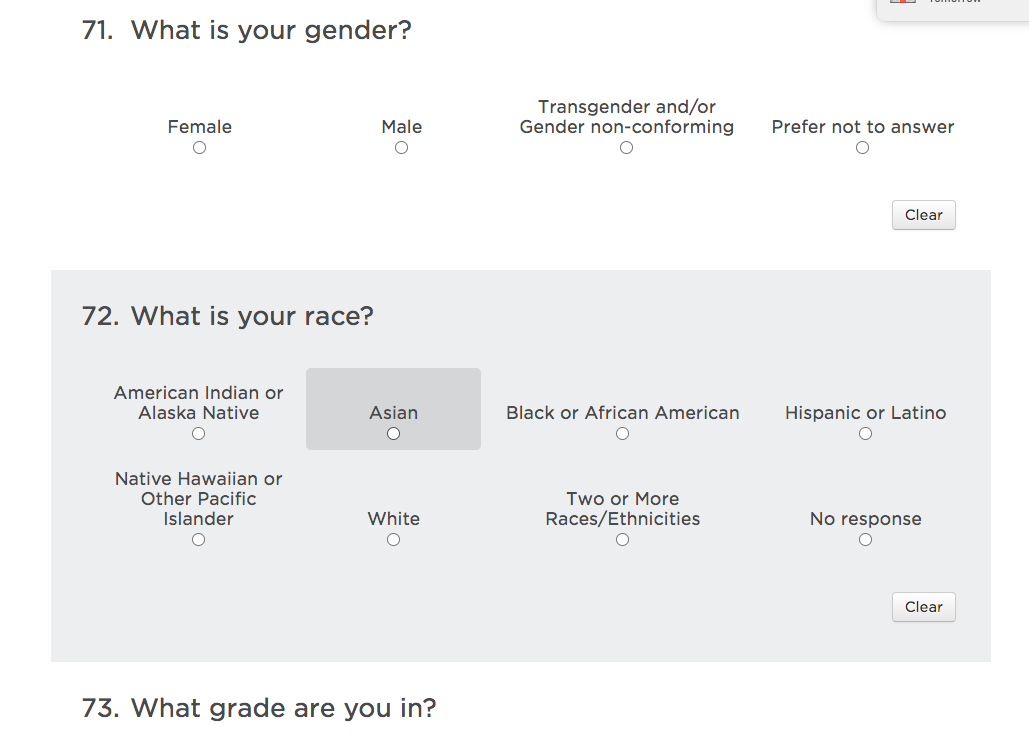Select Black or African American
Image resolution: width=1029 pixels, height=747 pixels.
point(622,433)
